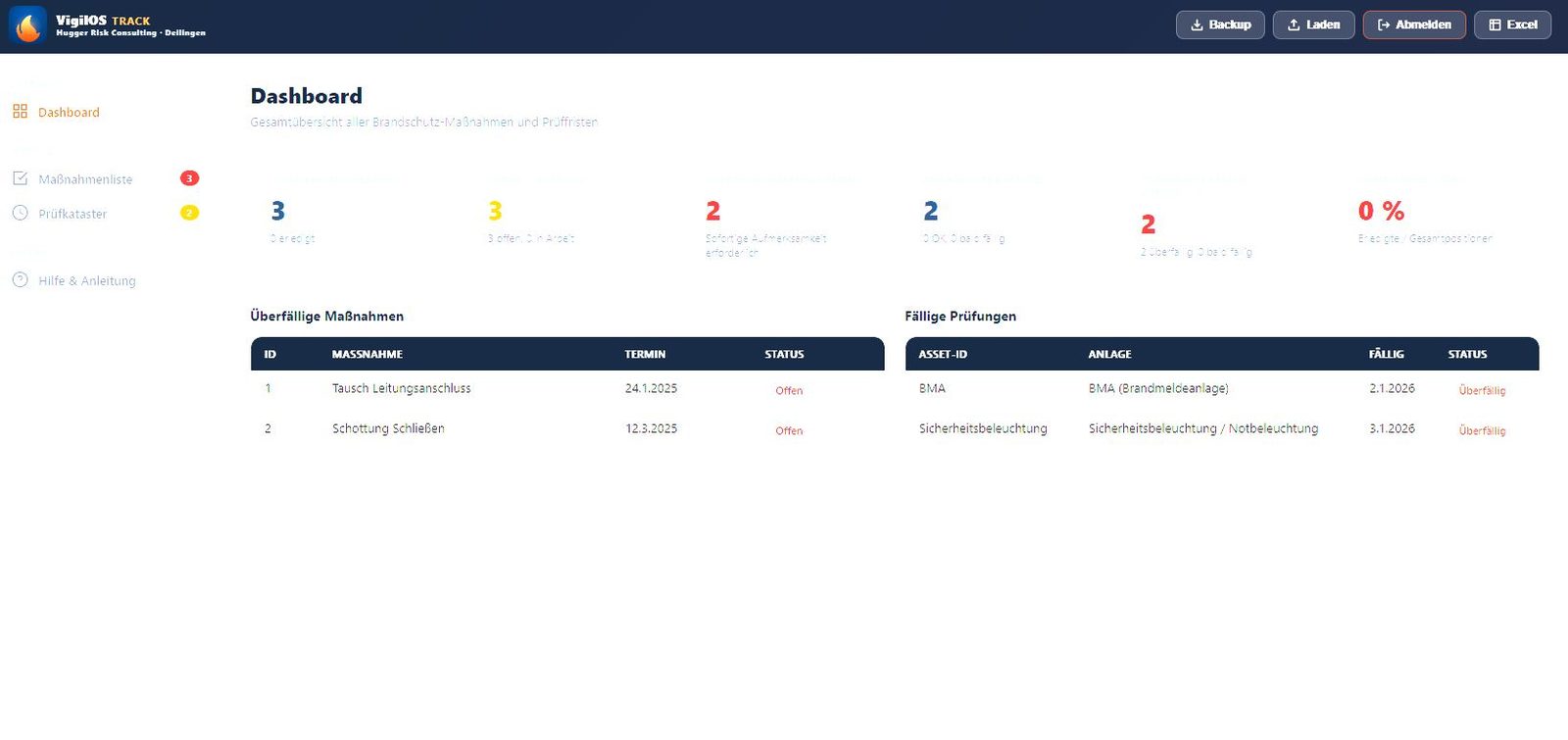Click the 'Fällige Prüfungen' section heading
The image size is (1568, 740).
(960, 316)
